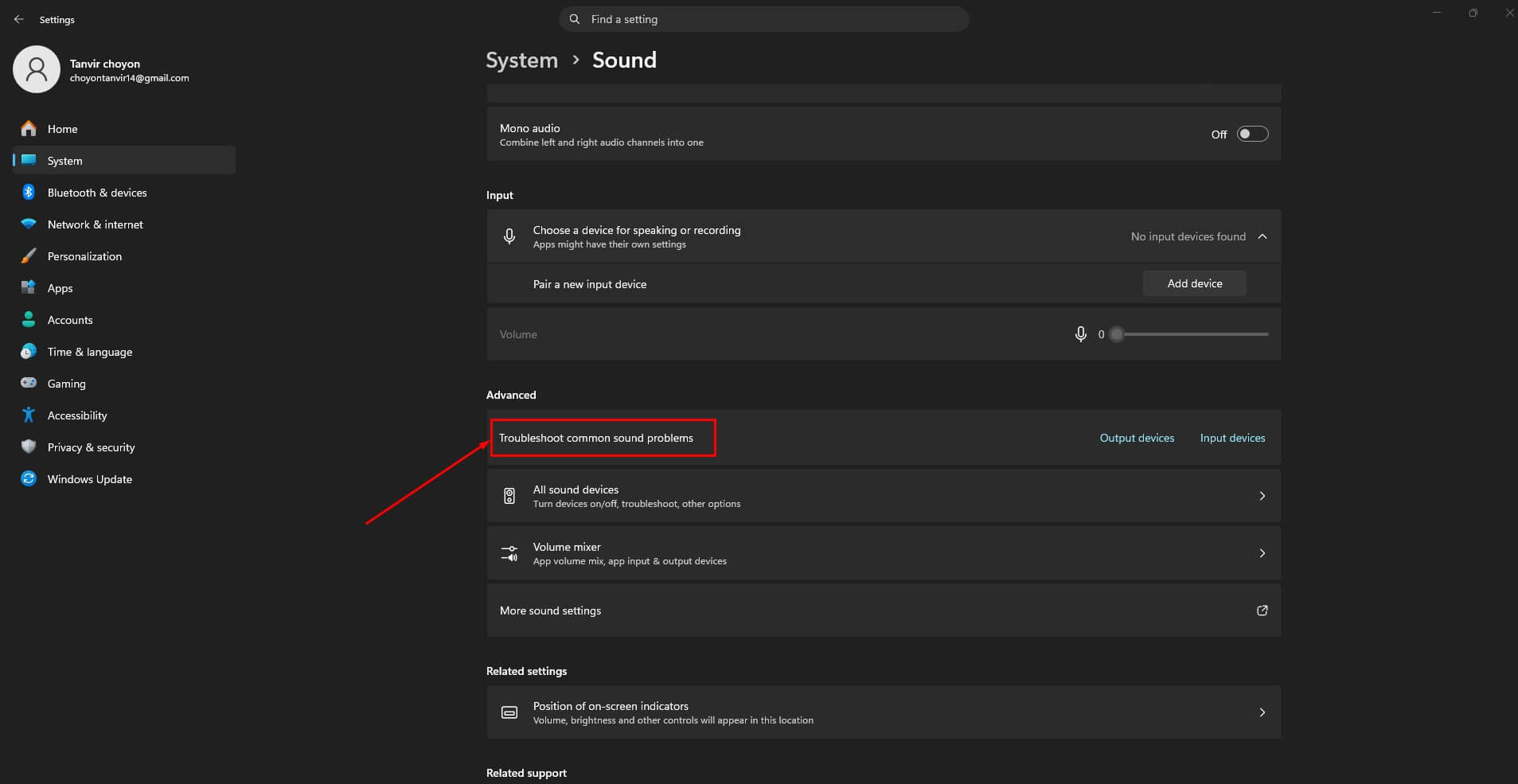This screenshot has height=784, width=1518.
Task: Click the Time & language clock icon
Action: click(29, 351)
